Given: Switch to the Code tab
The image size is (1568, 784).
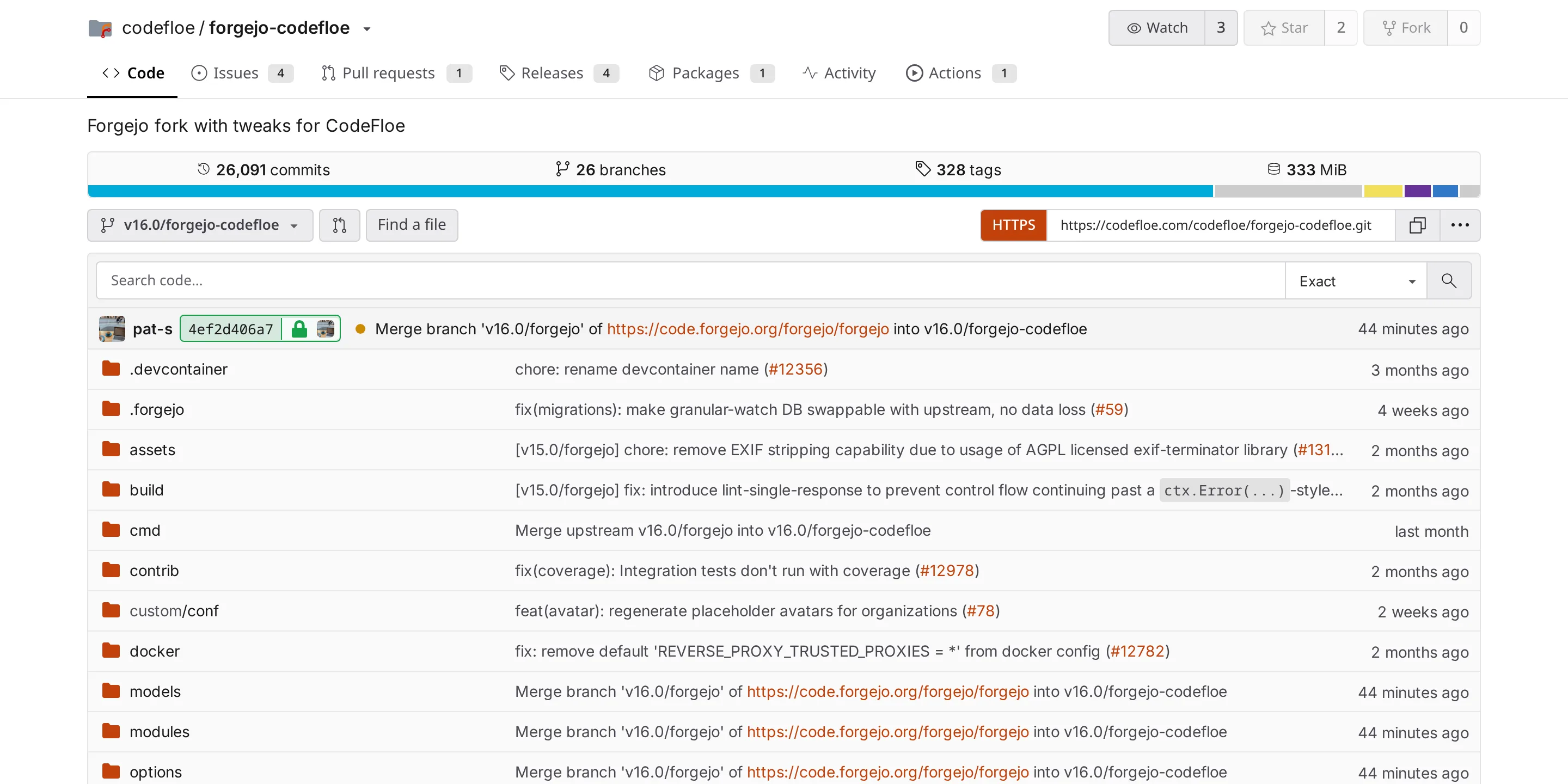Looking at the screenshot, I should click(x=133, y=73).
